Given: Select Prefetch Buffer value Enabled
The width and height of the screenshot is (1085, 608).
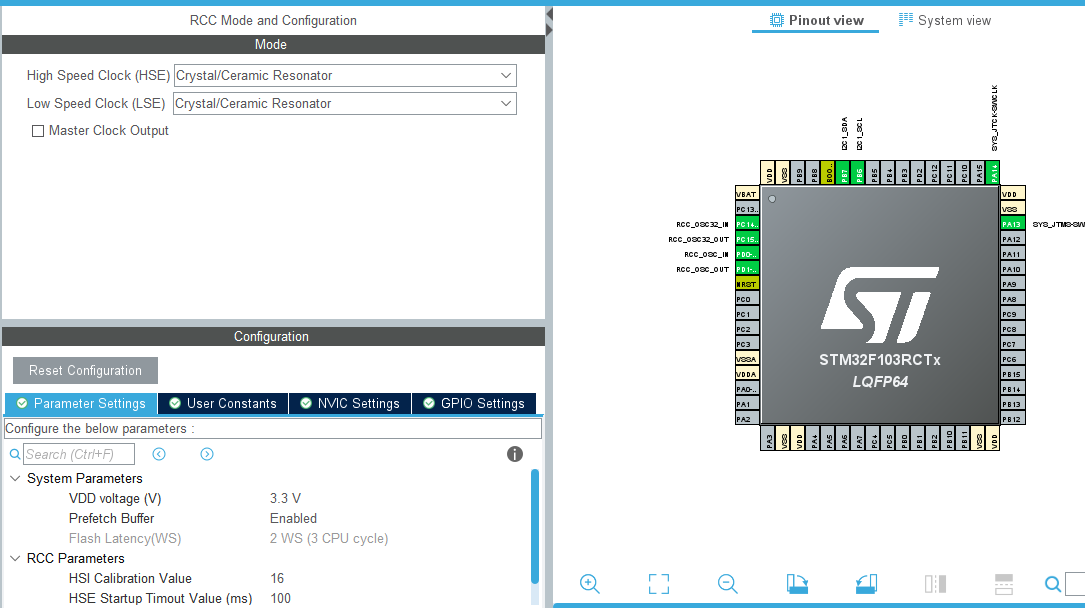Looking at the screenshot, I should [x=293, y=519].
